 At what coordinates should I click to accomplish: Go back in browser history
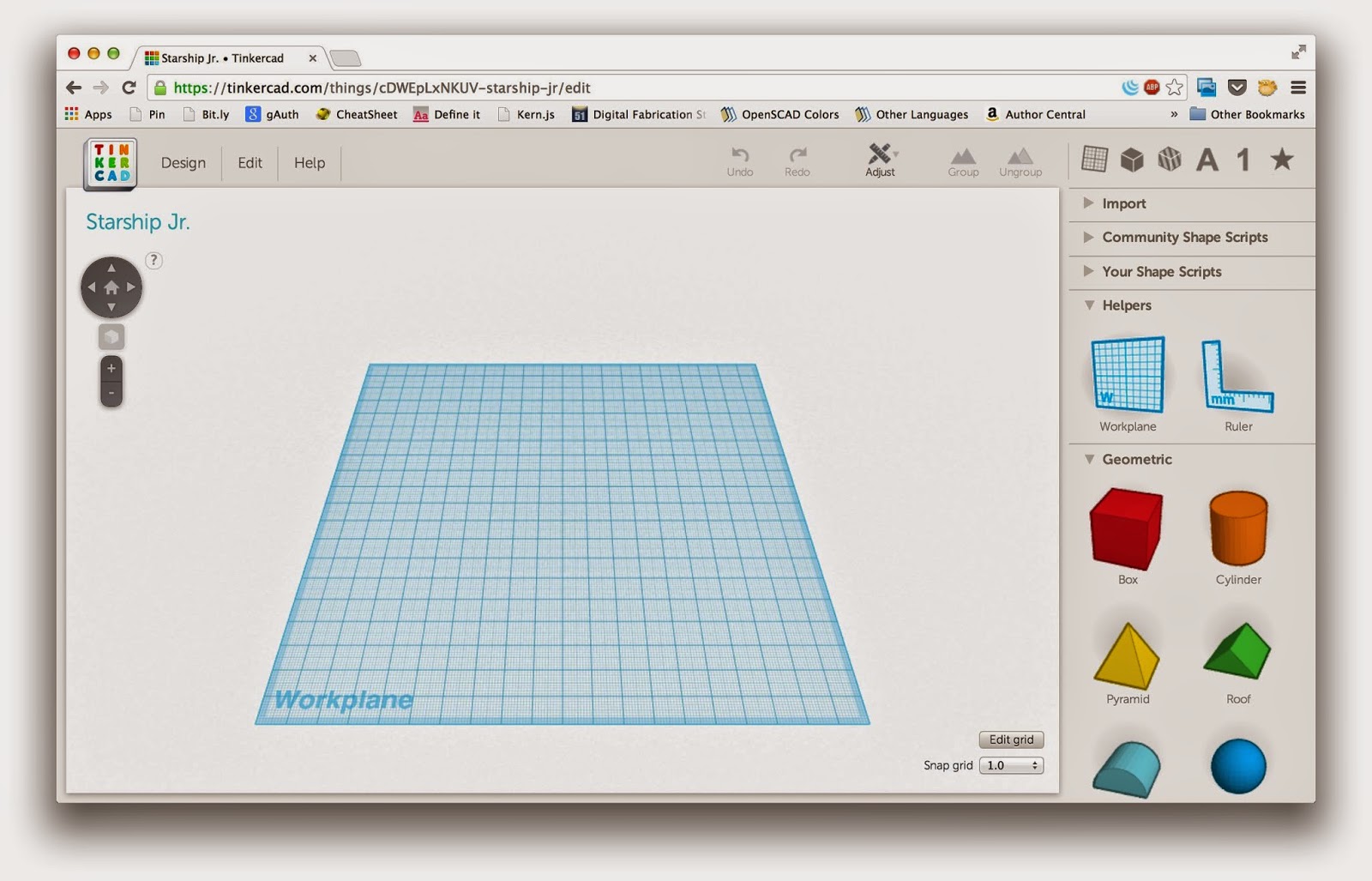point(74,87)
